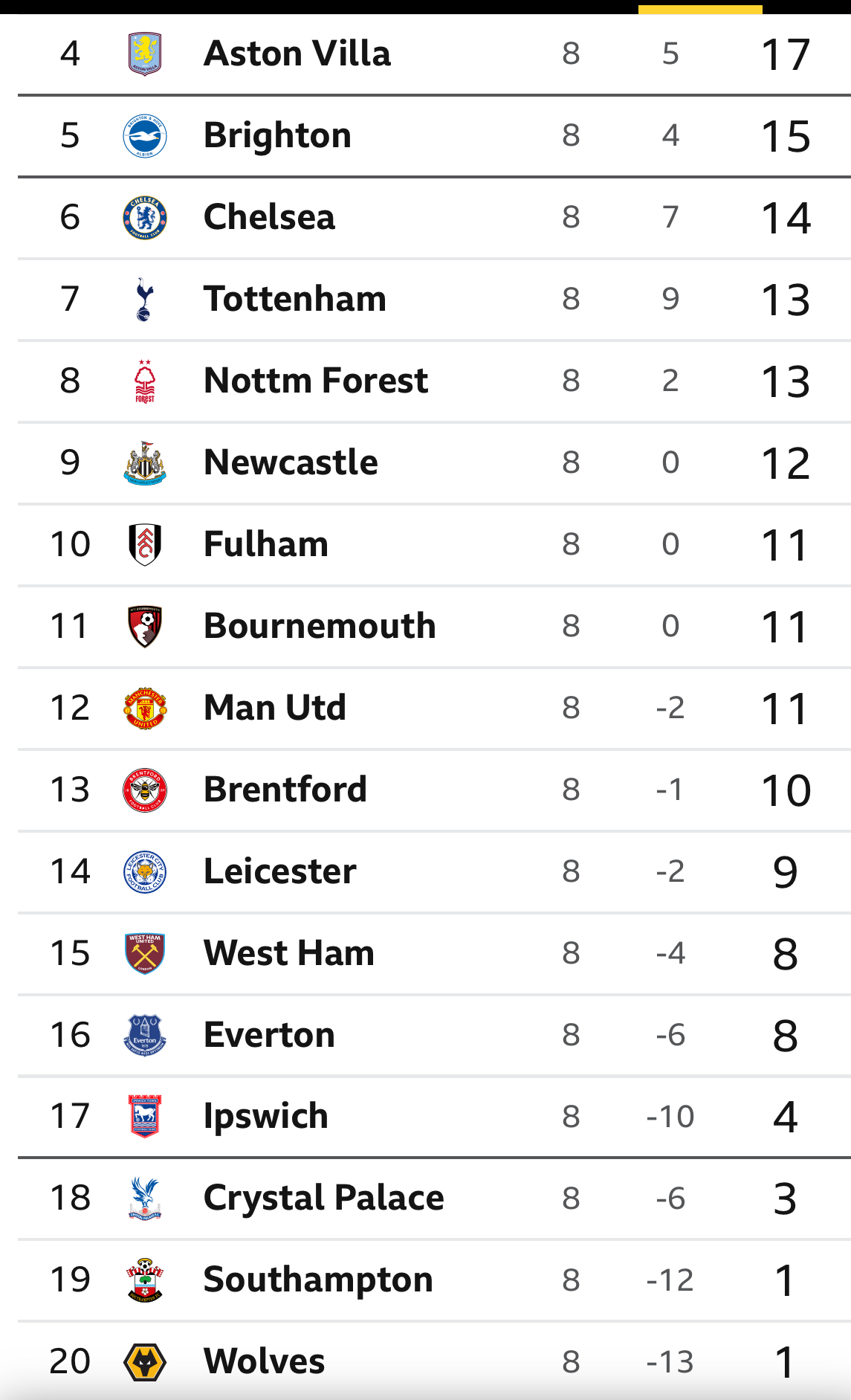Open Crystal Palace team name link
Viewport: 851px width, 1400px height.
(324, 1199)
